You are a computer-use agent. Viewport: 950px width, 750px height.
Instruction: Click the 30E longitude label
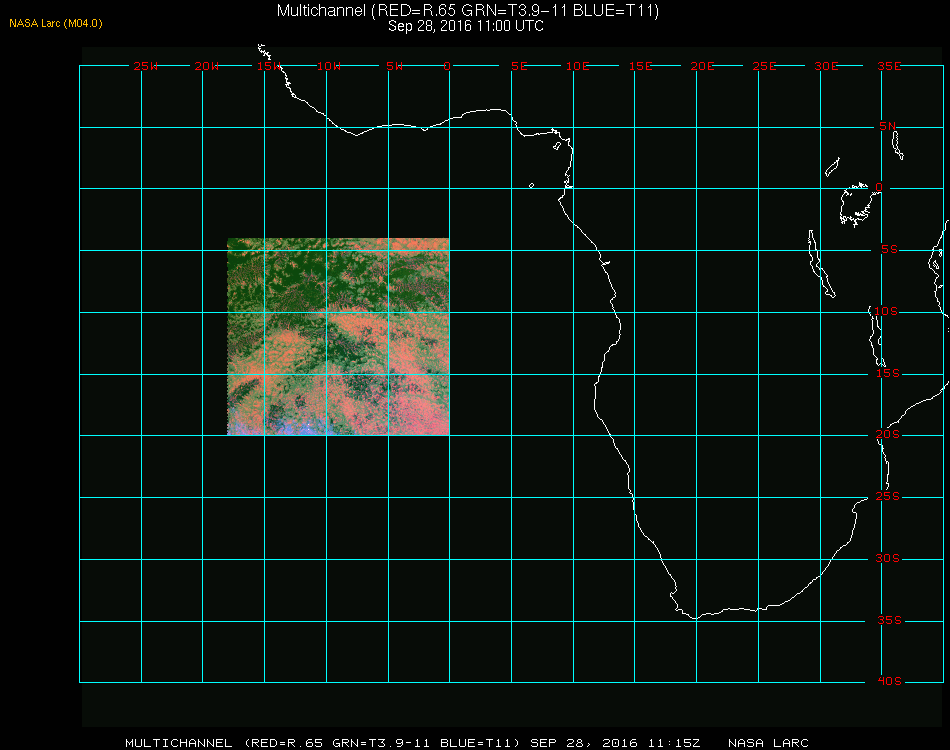tap(826, 66)
